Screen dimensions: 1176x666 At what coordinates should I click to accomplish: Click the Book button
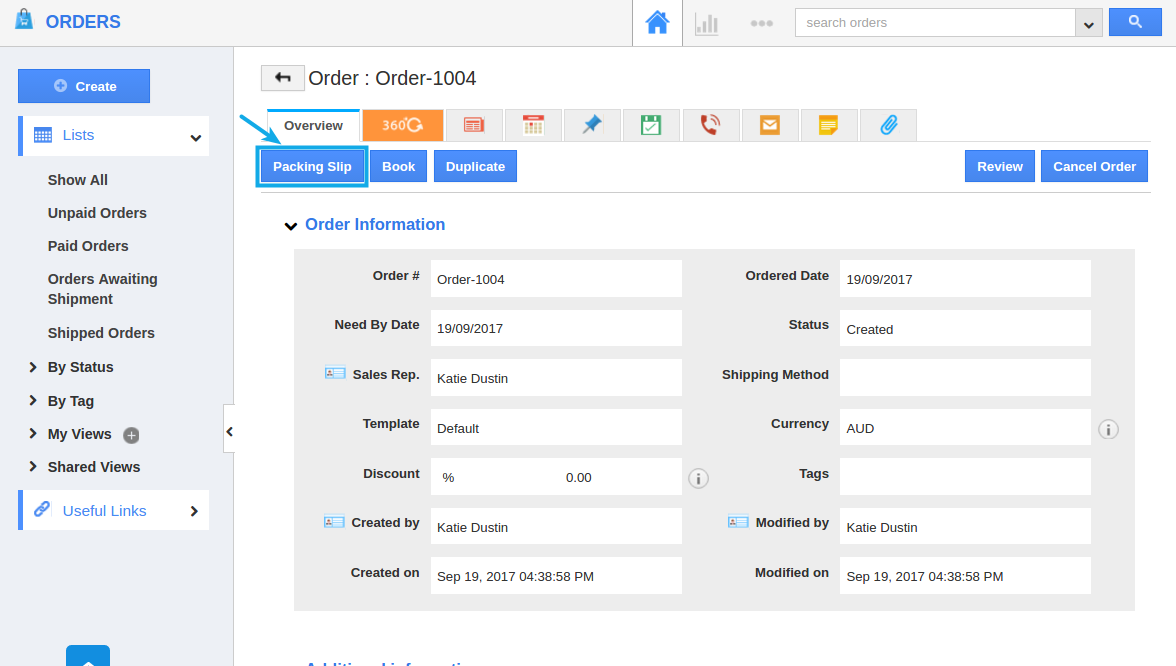click(x=398, y=166)
